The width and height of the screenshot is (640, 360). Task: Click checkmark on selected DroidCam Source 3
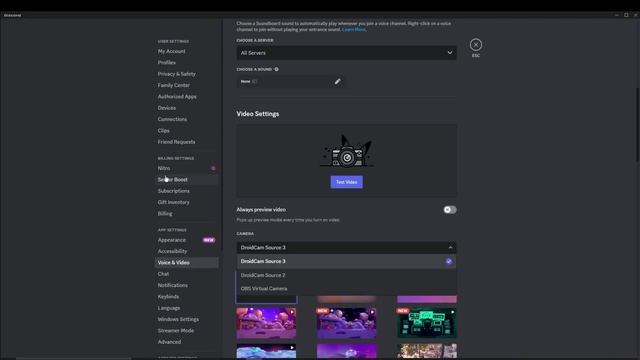click(x=449, y=262)
